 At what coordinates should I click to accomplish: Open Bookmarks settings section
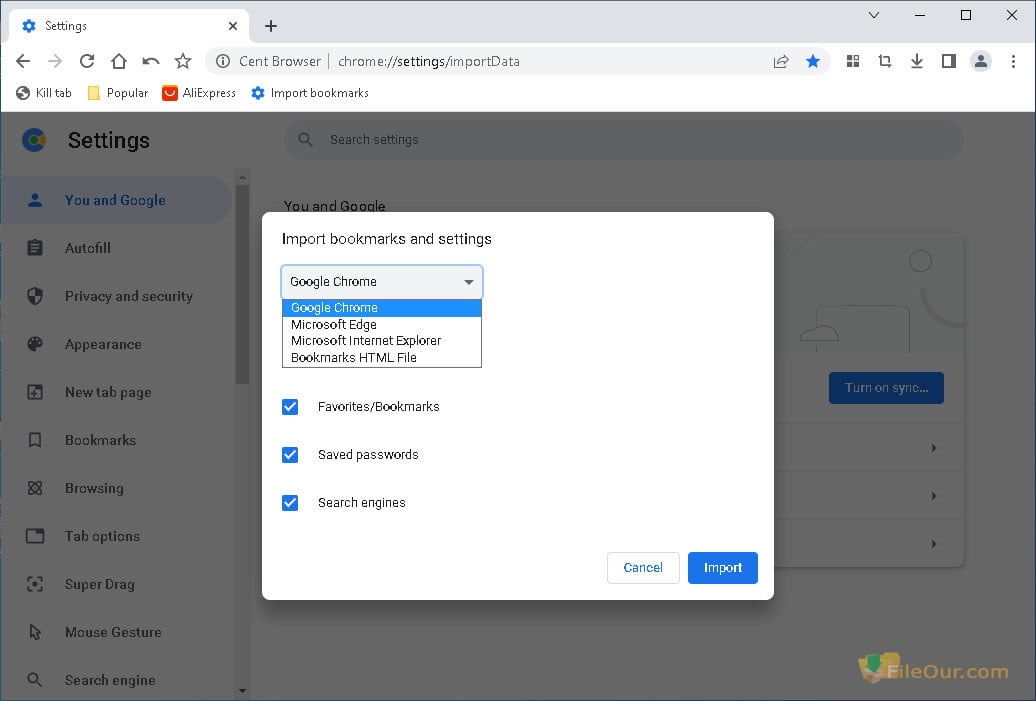[x=116, y=440]
